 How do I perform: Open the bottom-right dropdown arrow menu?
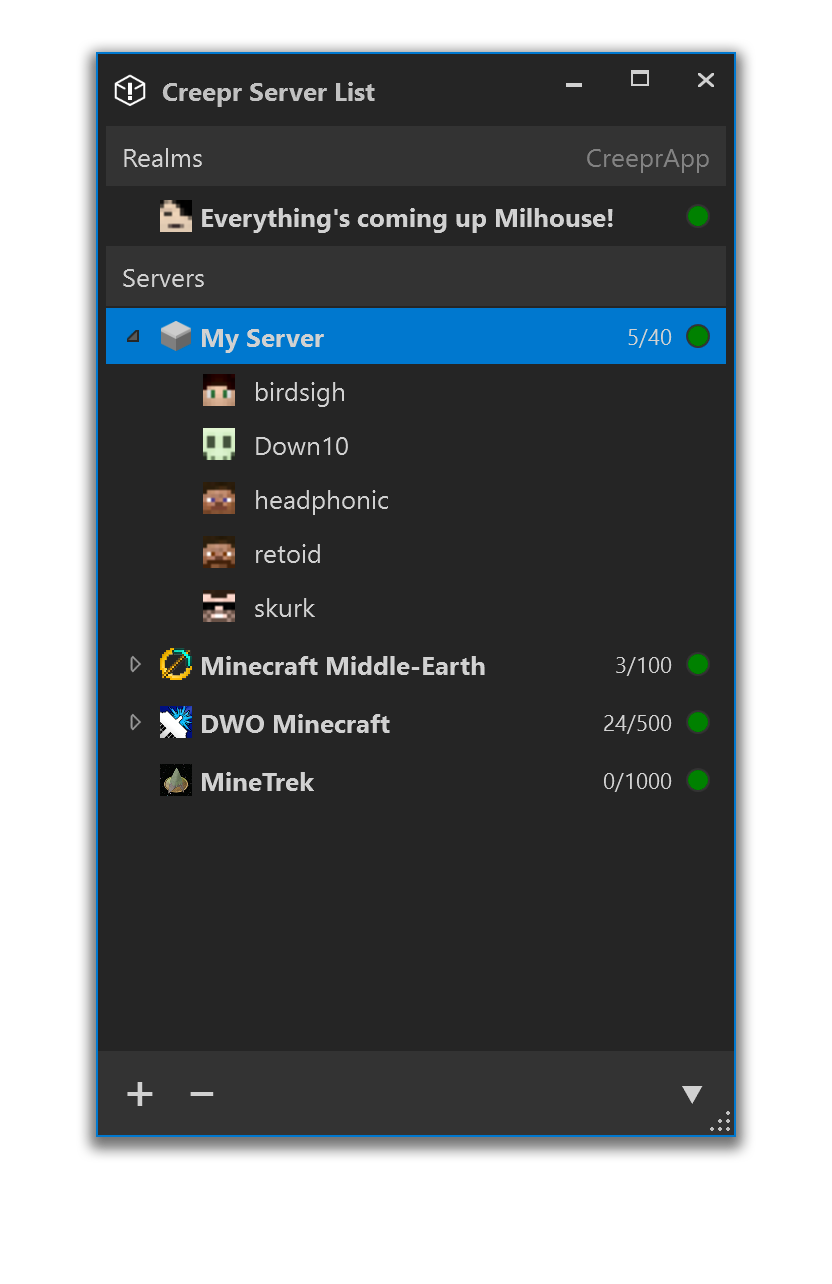[692, 1094]
